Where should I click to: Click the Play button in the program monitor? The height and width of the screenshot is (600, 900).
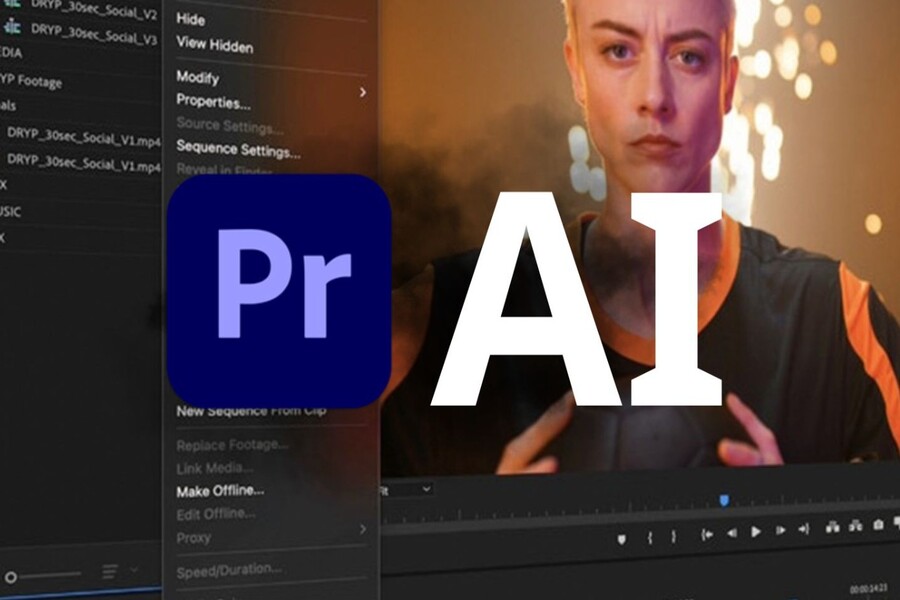tap(756, 534)
